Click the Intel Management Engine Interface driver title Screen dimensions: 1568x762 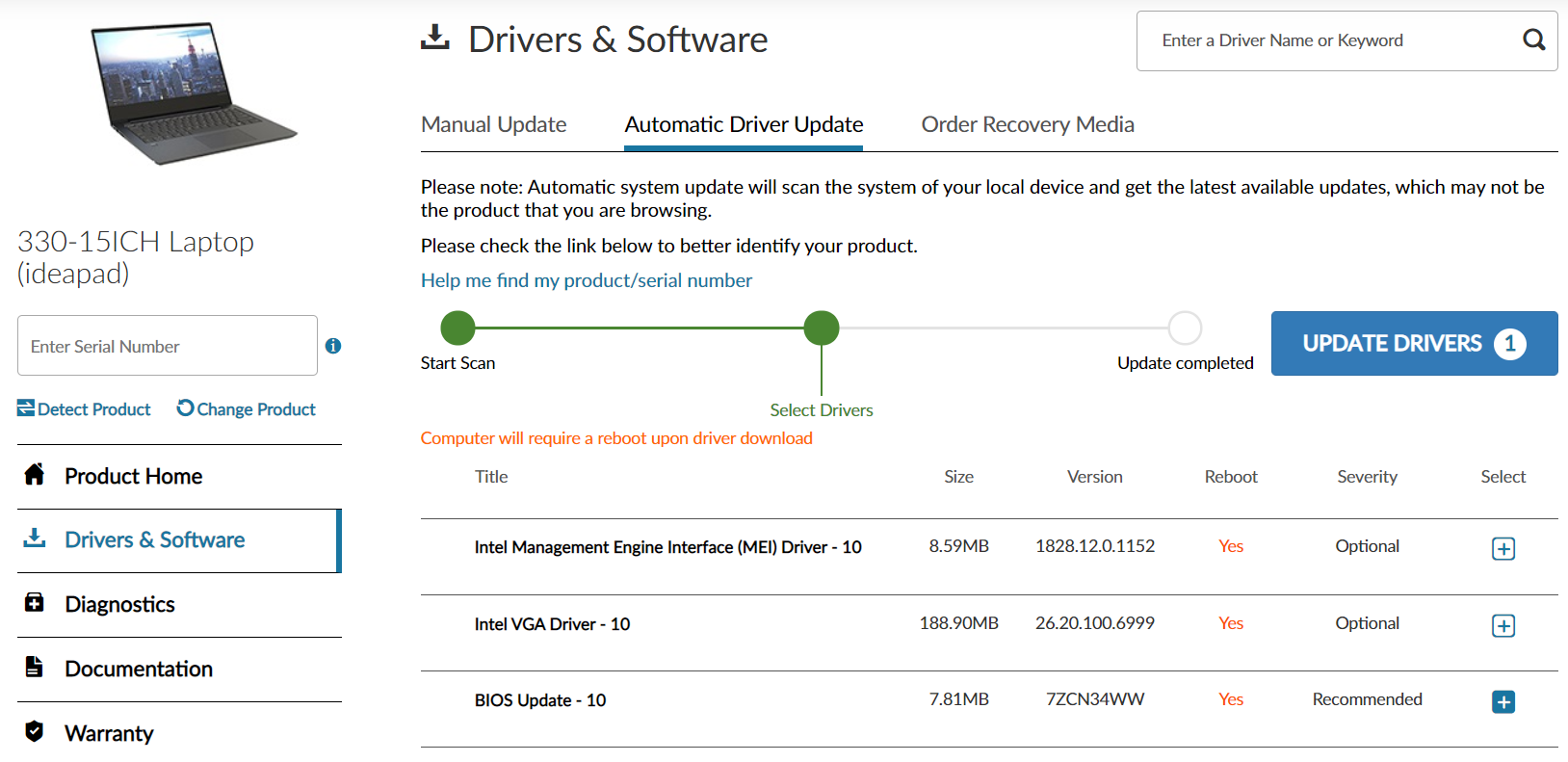[667, 547]
